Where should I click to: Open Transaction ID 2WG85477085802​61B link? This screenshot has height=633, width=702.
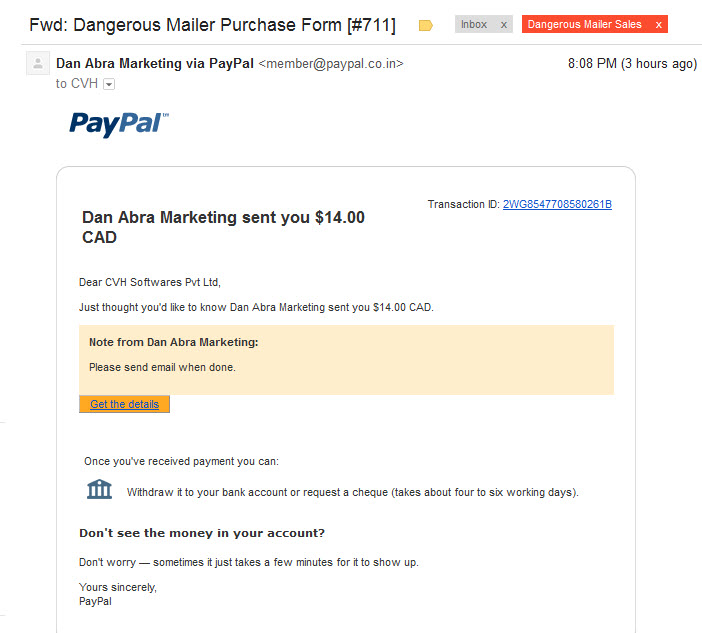pos(557,204)
